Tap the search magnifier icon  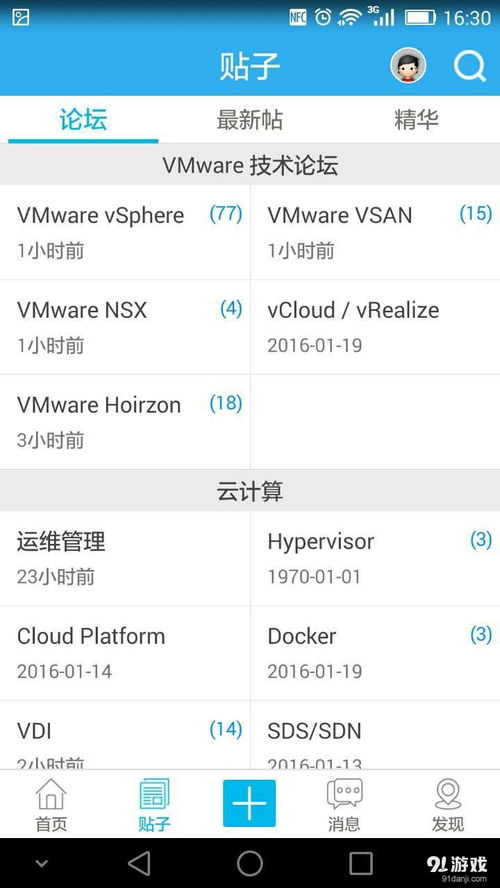click(x=470, y=66)
